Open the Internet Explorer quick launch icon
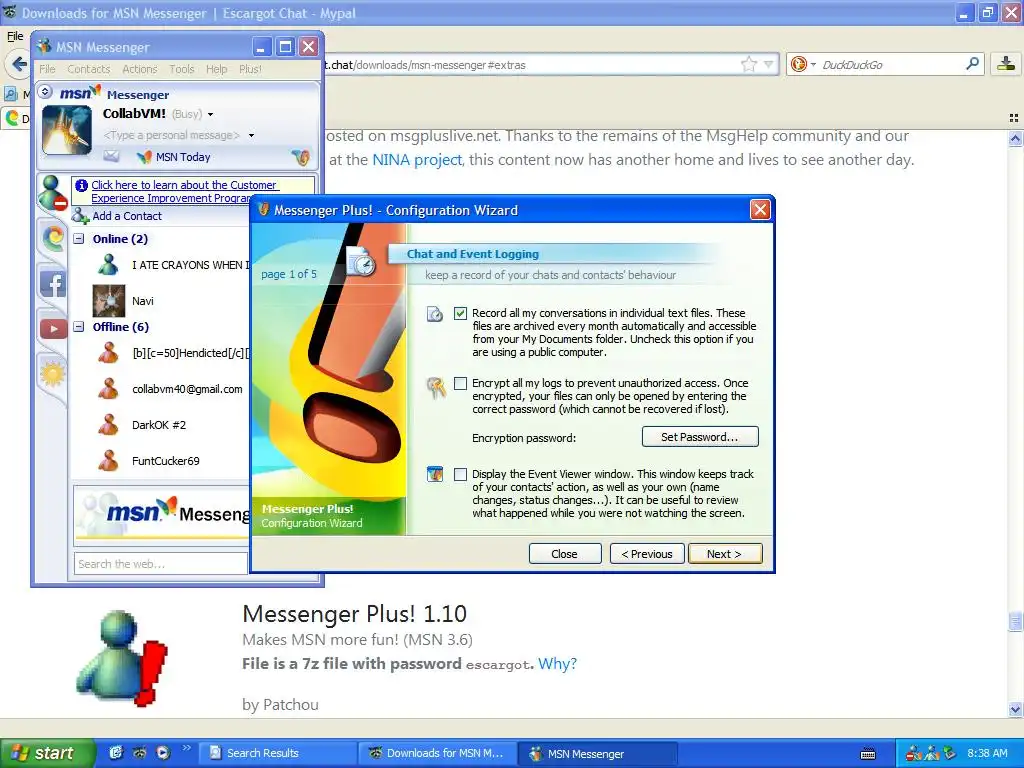 (116, 753)
